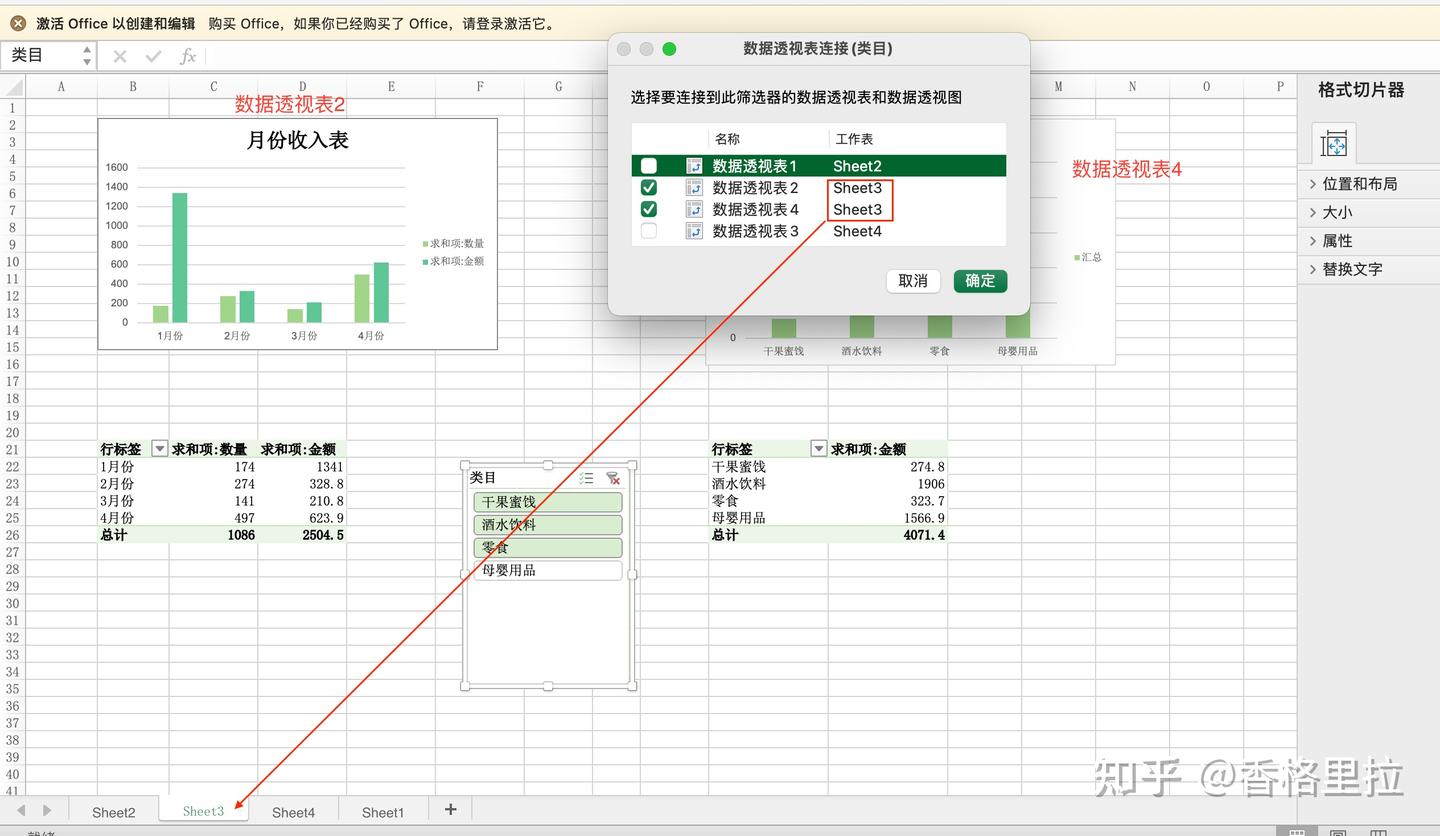Click the 工作表 column header in dialog
Screen dimensions: 1440x836
click(x=854, y=139)
